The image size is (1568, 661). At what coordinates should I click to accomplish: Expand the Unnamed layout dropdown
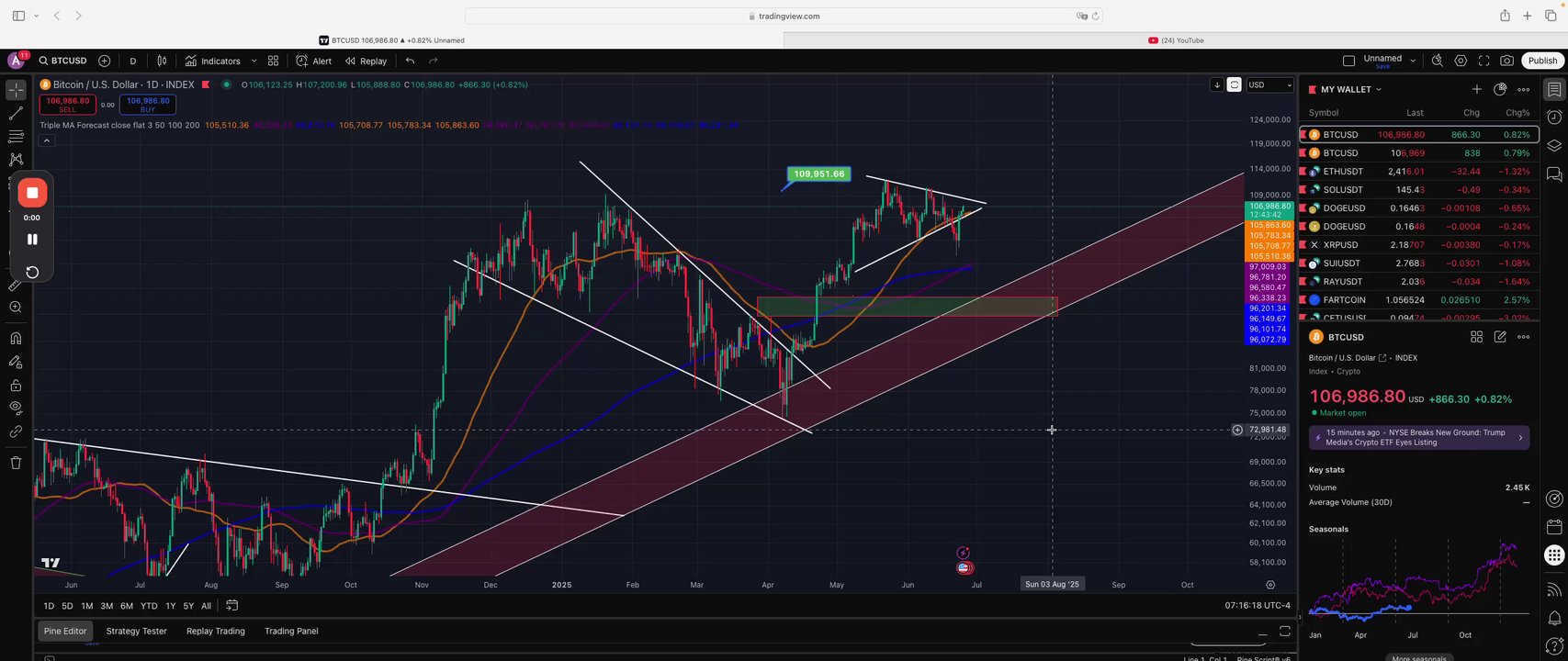1413,61
